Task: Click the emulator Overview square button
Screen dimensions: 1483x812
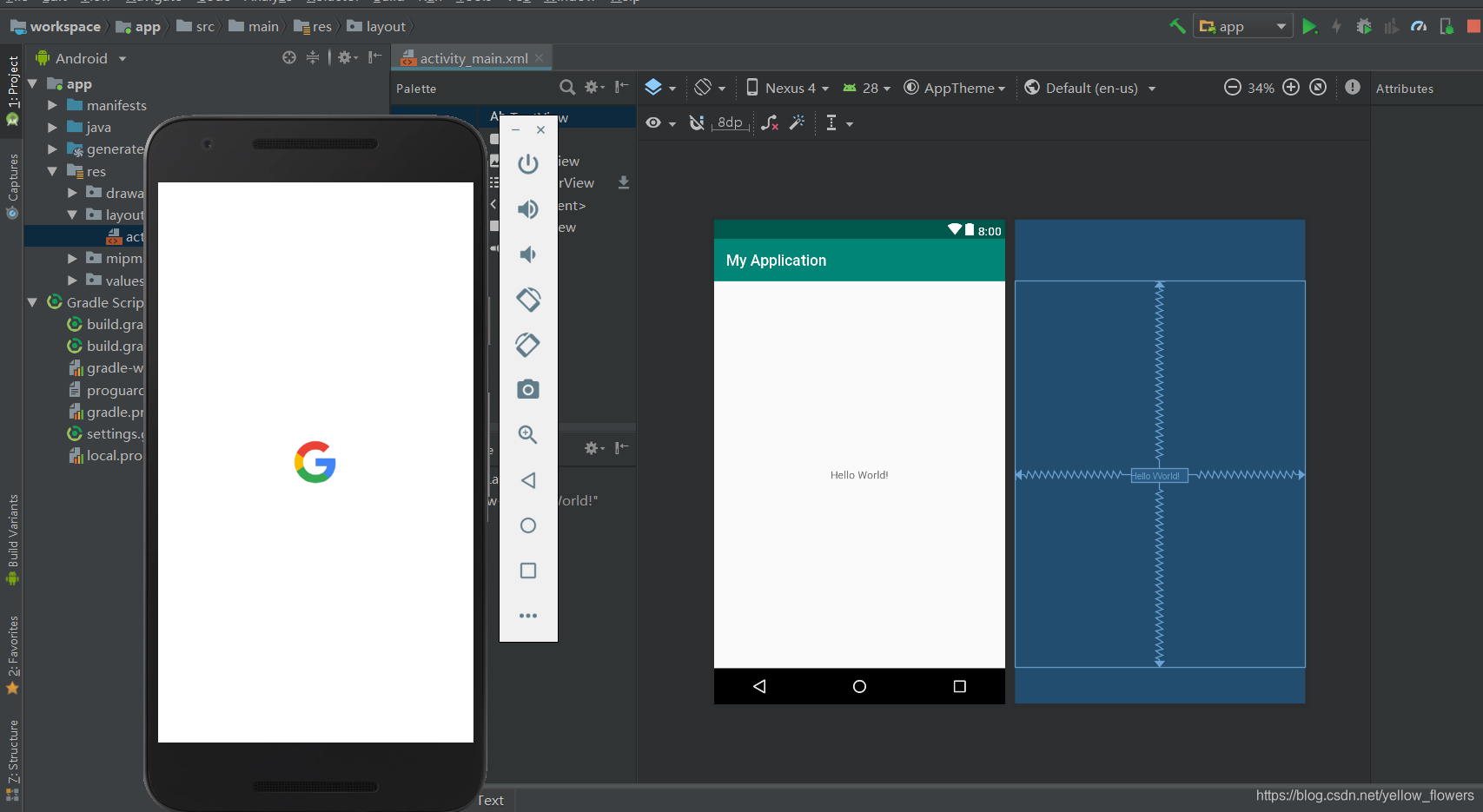Action: pyautogui.click(x=528, y=570)
